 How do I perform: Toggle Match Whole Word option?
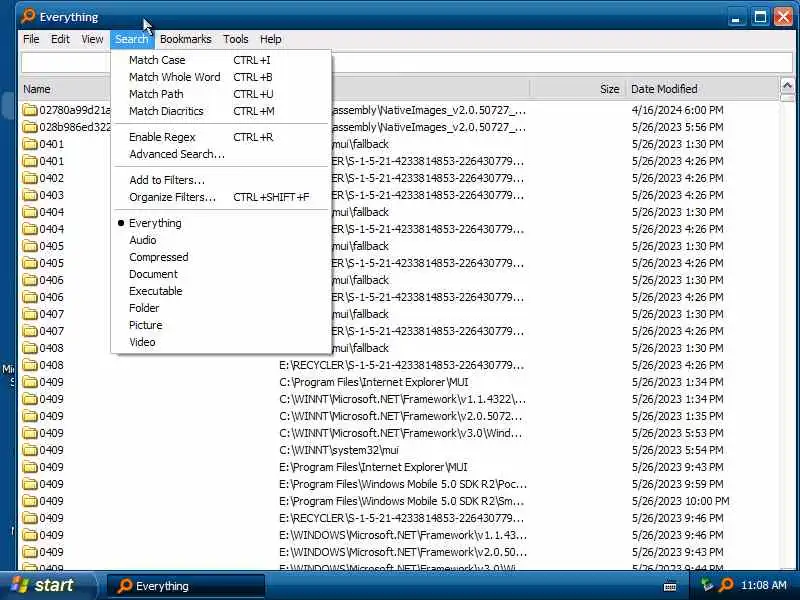pos(221,77)
